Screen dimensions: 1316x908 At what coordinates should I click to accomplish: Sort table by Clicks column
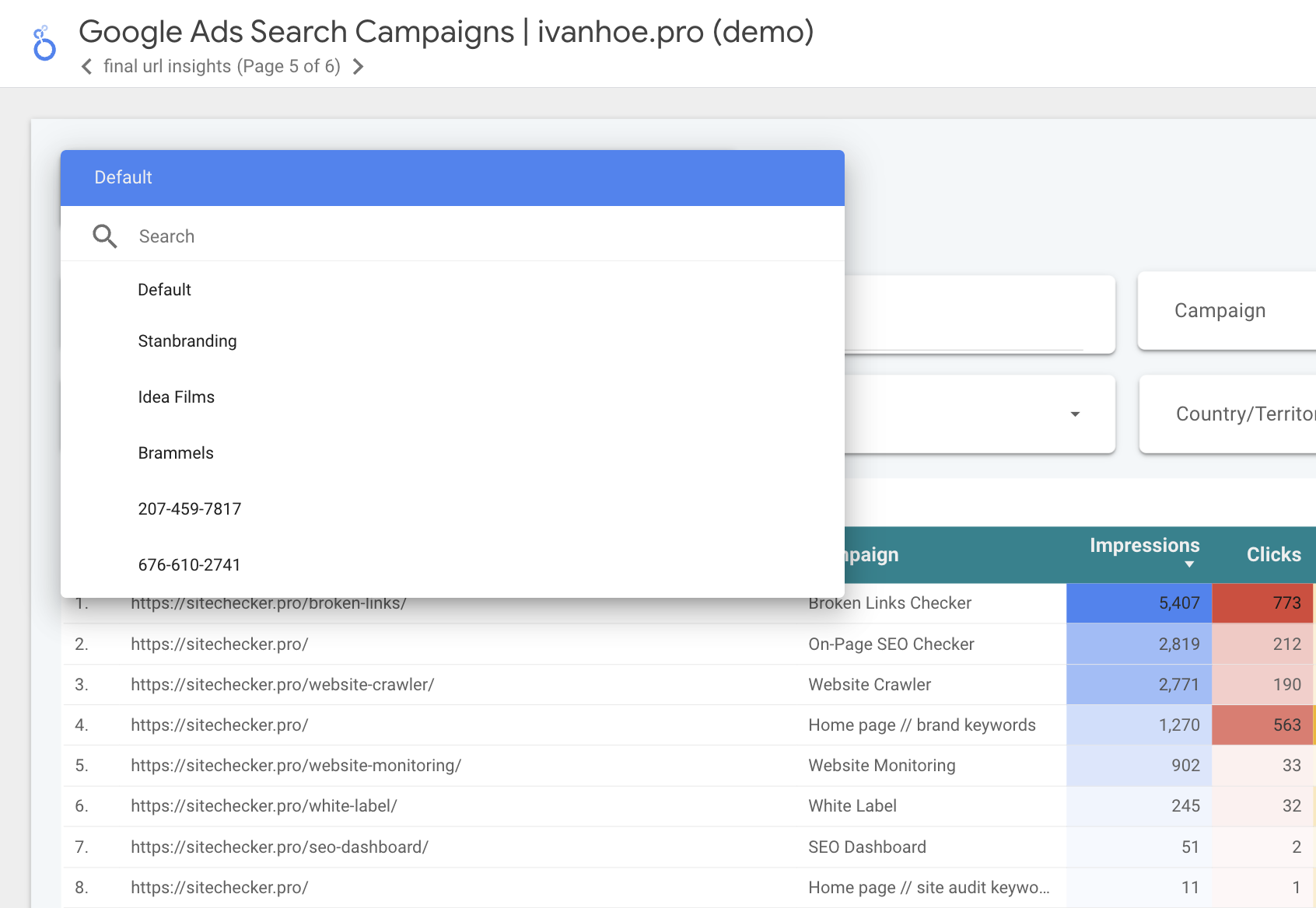point(1272,554)
